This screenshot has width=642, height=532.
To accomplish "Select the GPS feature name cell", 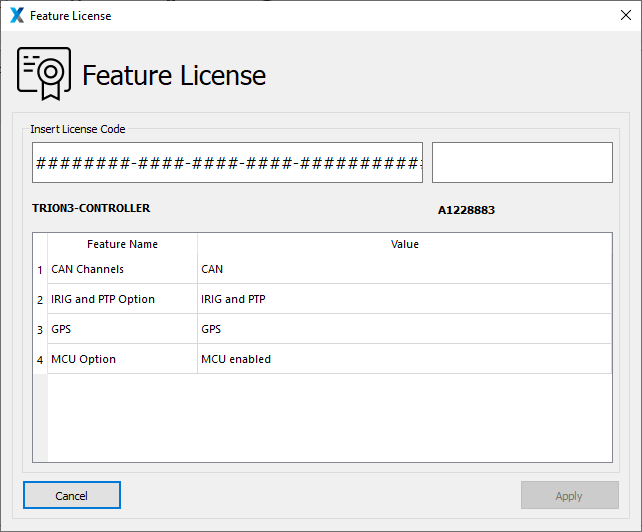I will (122, 329).
